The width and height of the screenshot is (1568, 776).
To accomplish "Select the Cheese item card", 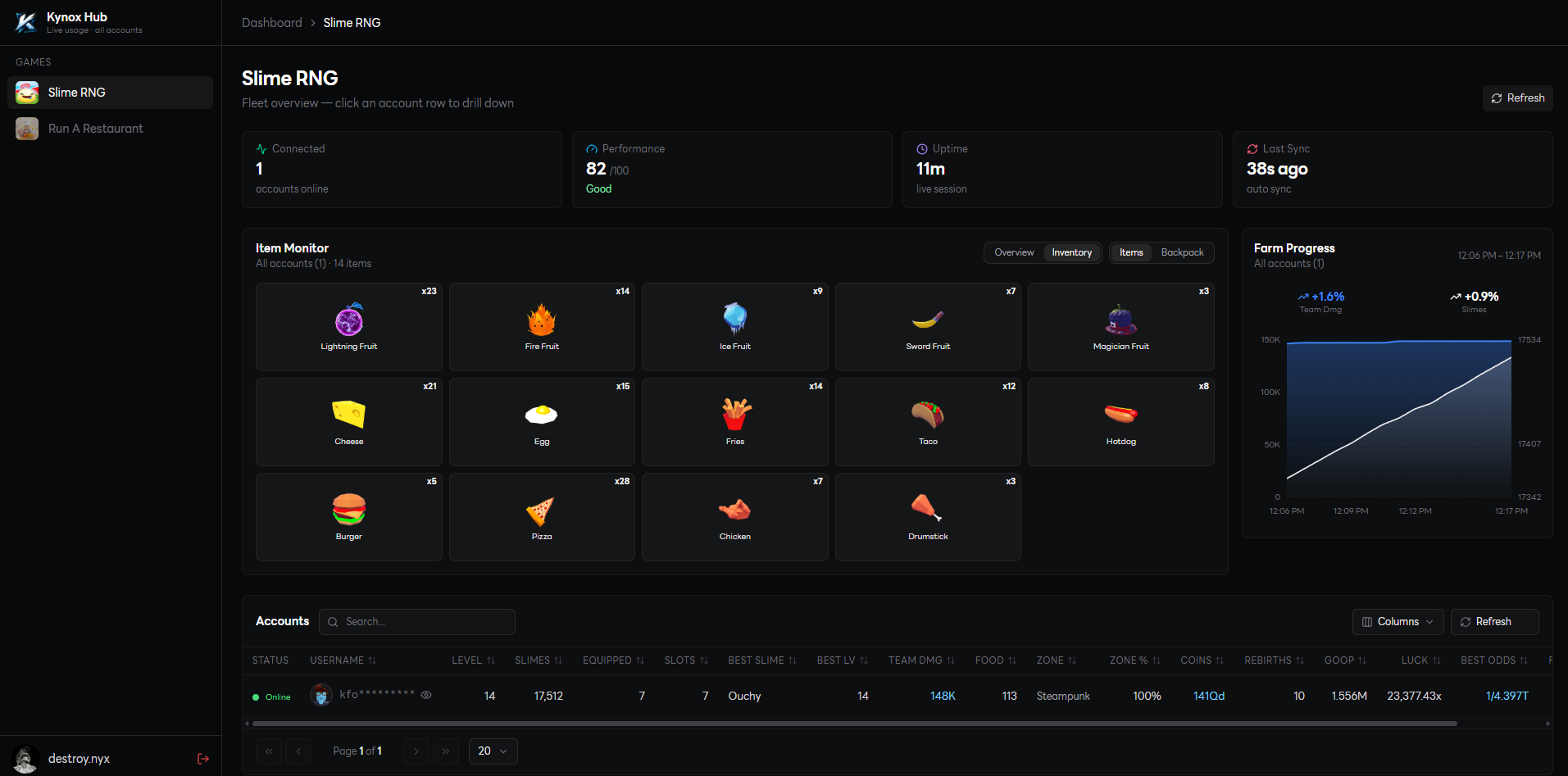I will tap(349, 422).
